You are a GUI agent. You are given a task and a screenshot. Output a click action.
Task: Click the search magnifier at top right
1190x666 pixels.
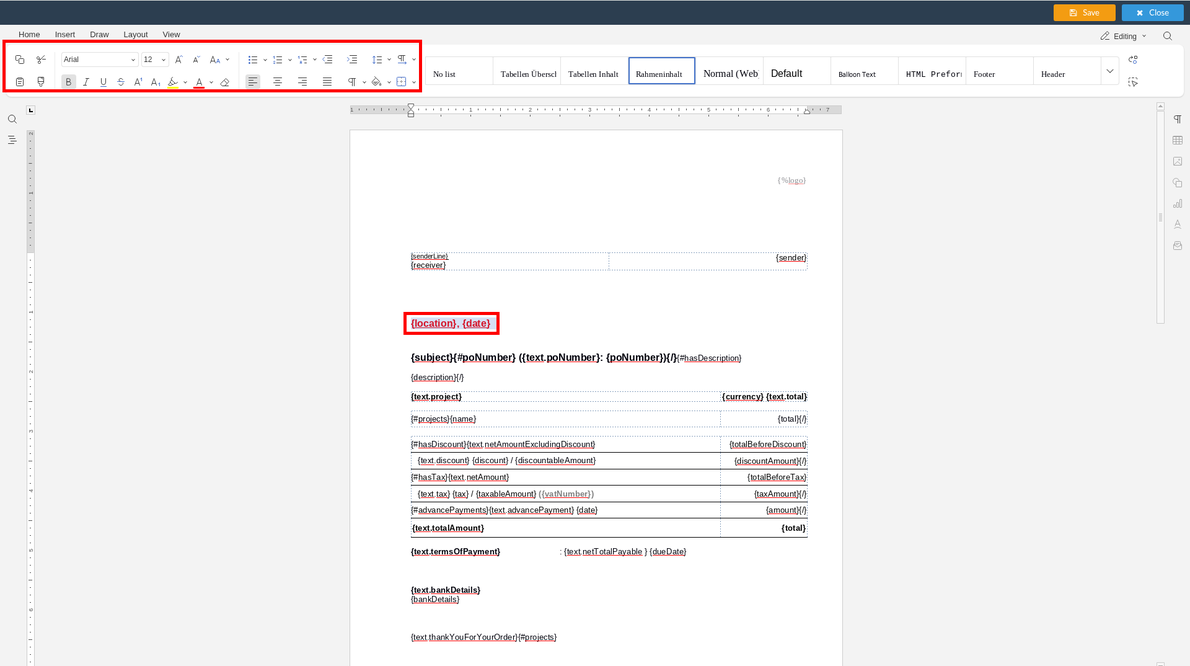pyautogui.click(x=1168, y=36)
